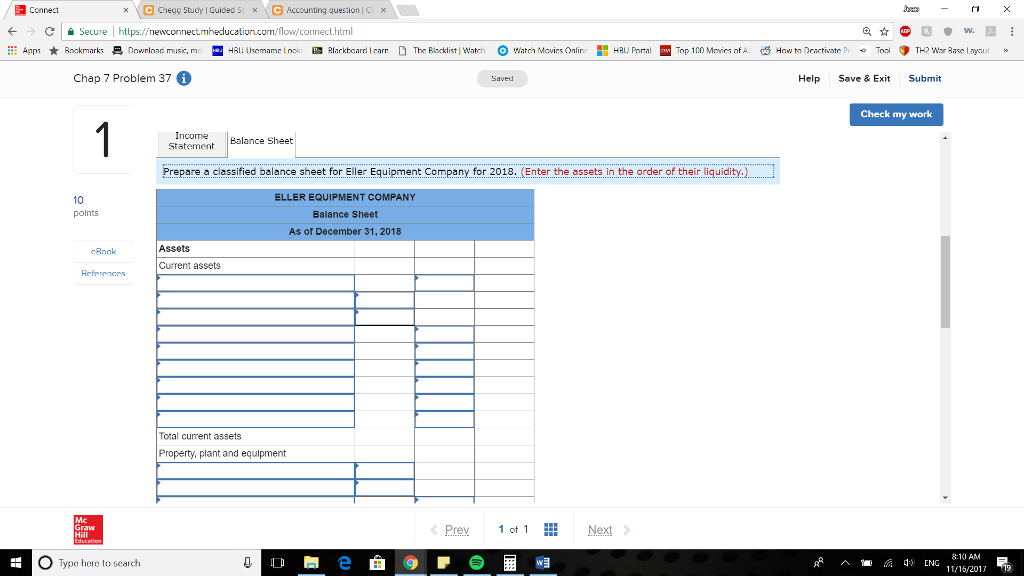1024x576 pixels.
Task: Open Windows Start menu
Action: click(x=16, y=563)
